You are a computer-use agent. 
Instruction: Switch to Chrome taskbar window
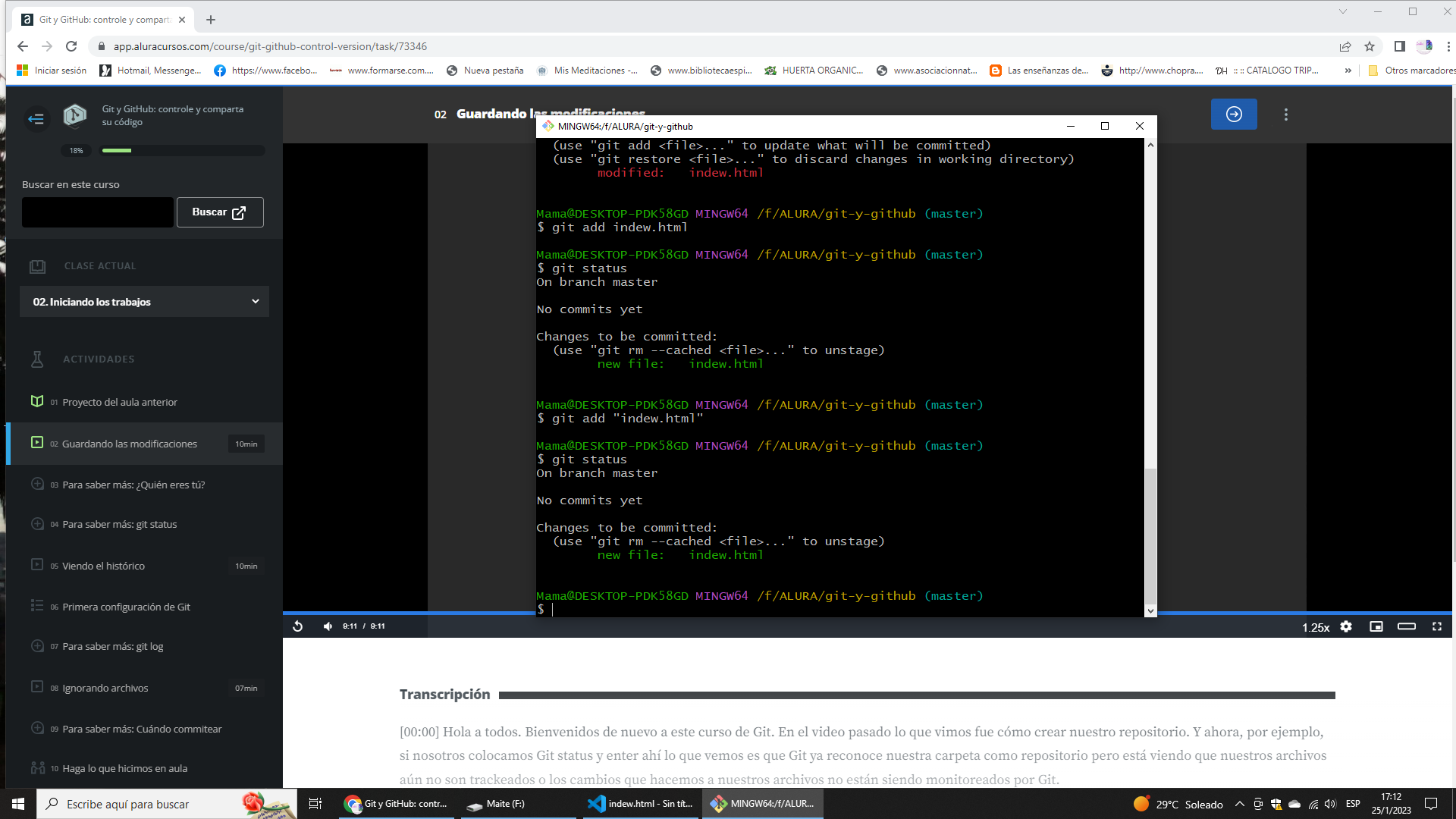point(396,804)
